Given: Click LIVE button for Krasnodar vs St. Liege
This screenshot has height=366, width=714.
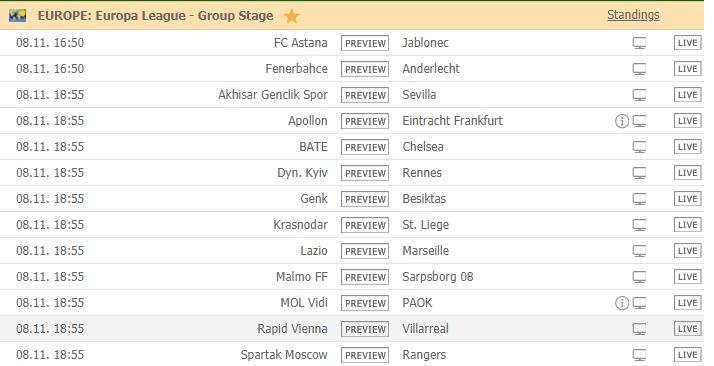Looking at the screenshot, I should [x=688, y=225].
